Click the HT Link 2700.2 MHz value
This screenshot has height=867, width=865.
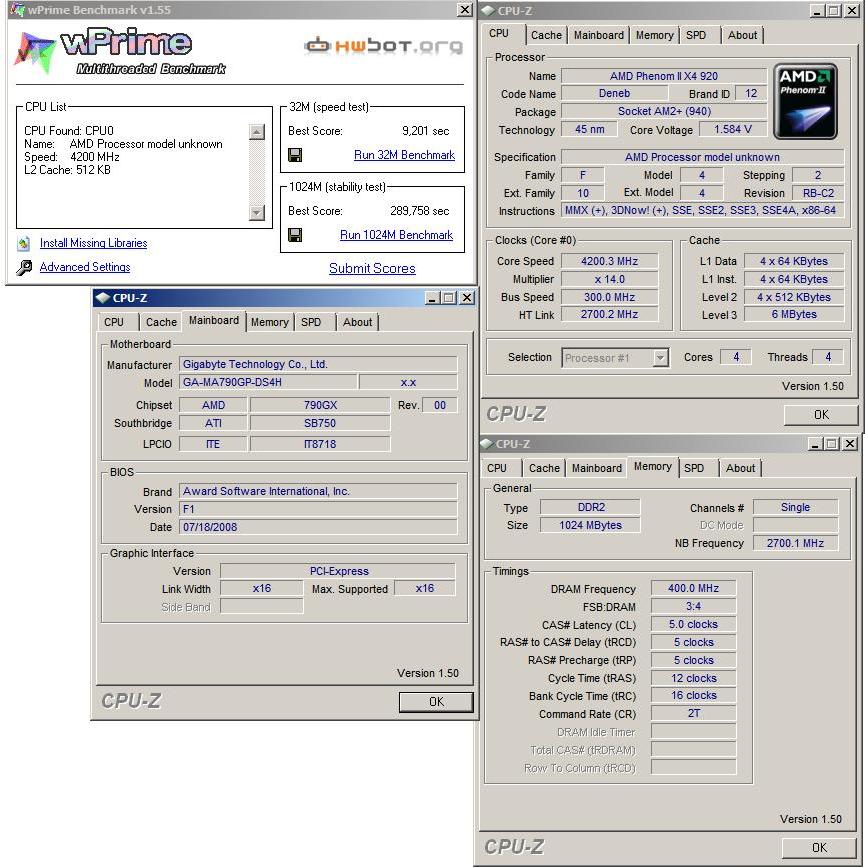click(x=609, y=314)
